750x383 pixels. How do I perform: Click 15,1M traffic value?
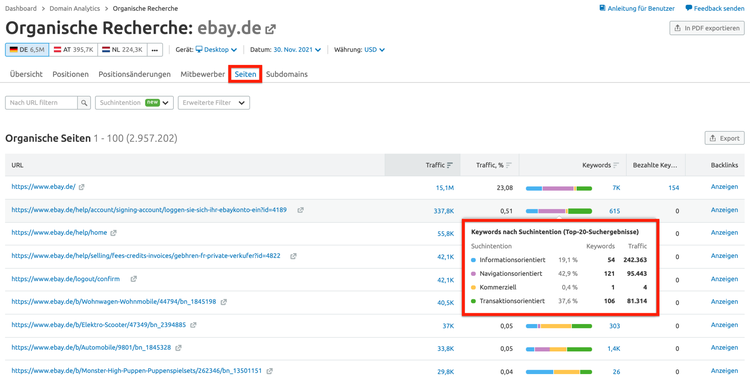coord(445,188)
